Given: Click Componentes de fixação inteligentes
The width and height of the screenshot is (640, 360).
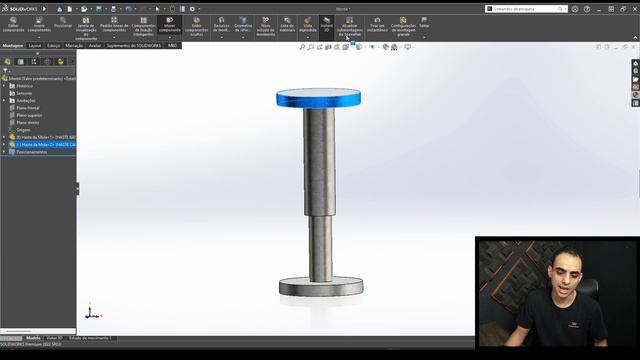Looking at the screenshot, I should [x=144, y=27].
